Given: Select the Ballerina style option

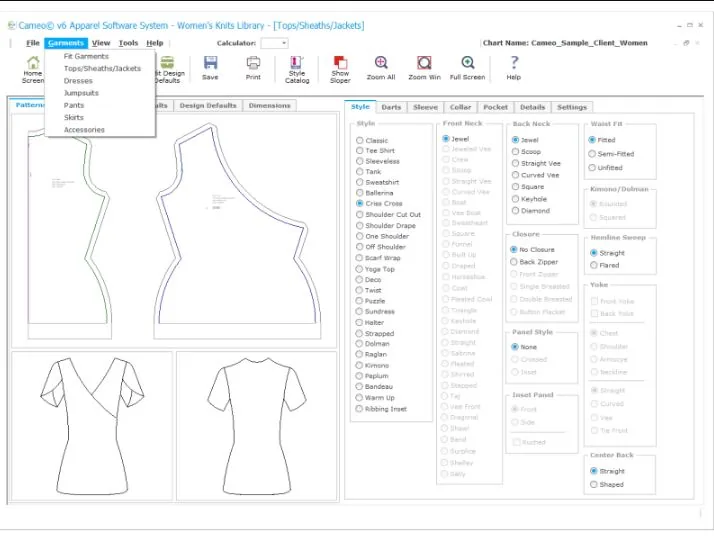Looking at the screenshot, I should point(360,193).
